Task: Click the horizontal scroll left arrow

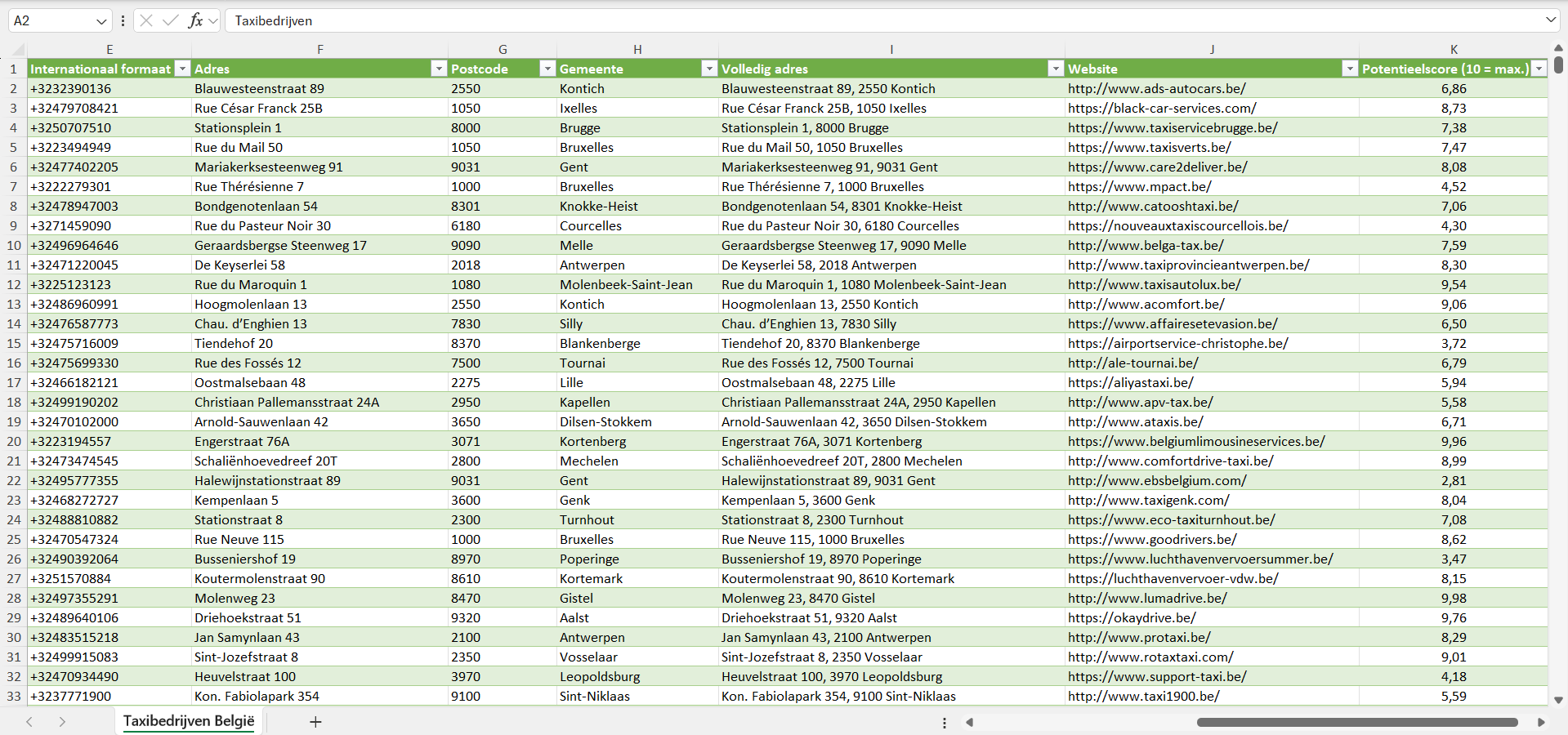Action: point(970,722)
